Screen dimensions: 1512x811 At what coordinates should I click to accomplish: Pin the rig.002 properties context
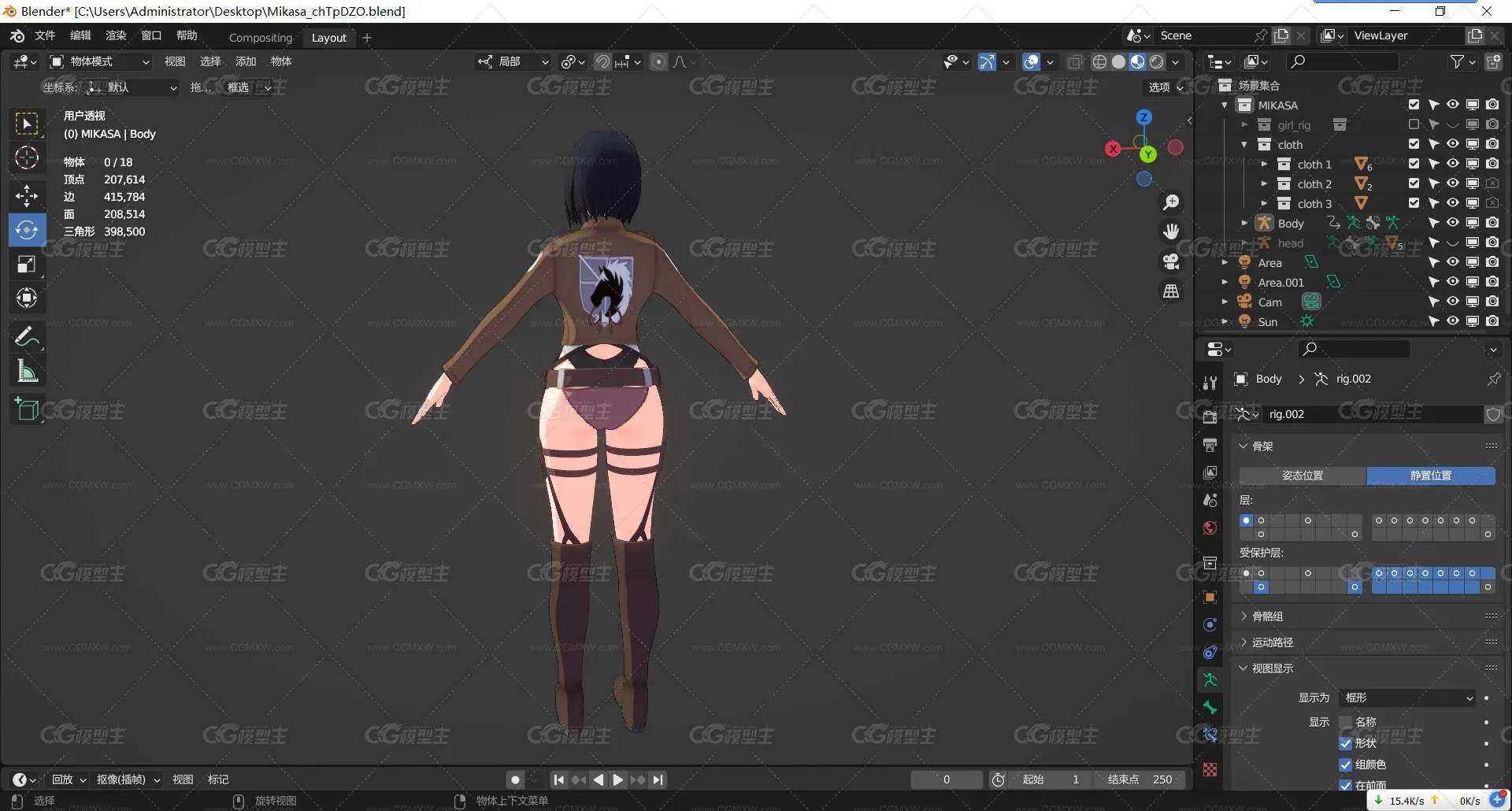point(1494,379)
